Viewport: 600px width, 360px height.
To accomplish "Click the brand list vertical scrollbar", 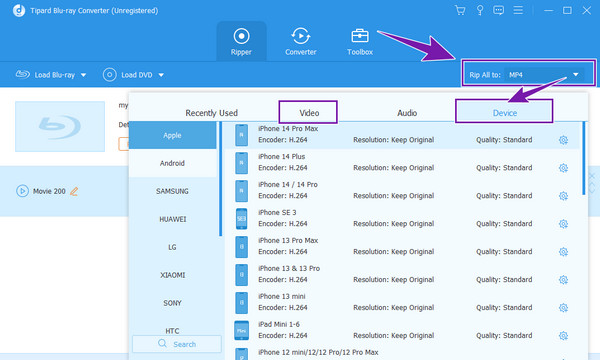I will pos(220,179).
